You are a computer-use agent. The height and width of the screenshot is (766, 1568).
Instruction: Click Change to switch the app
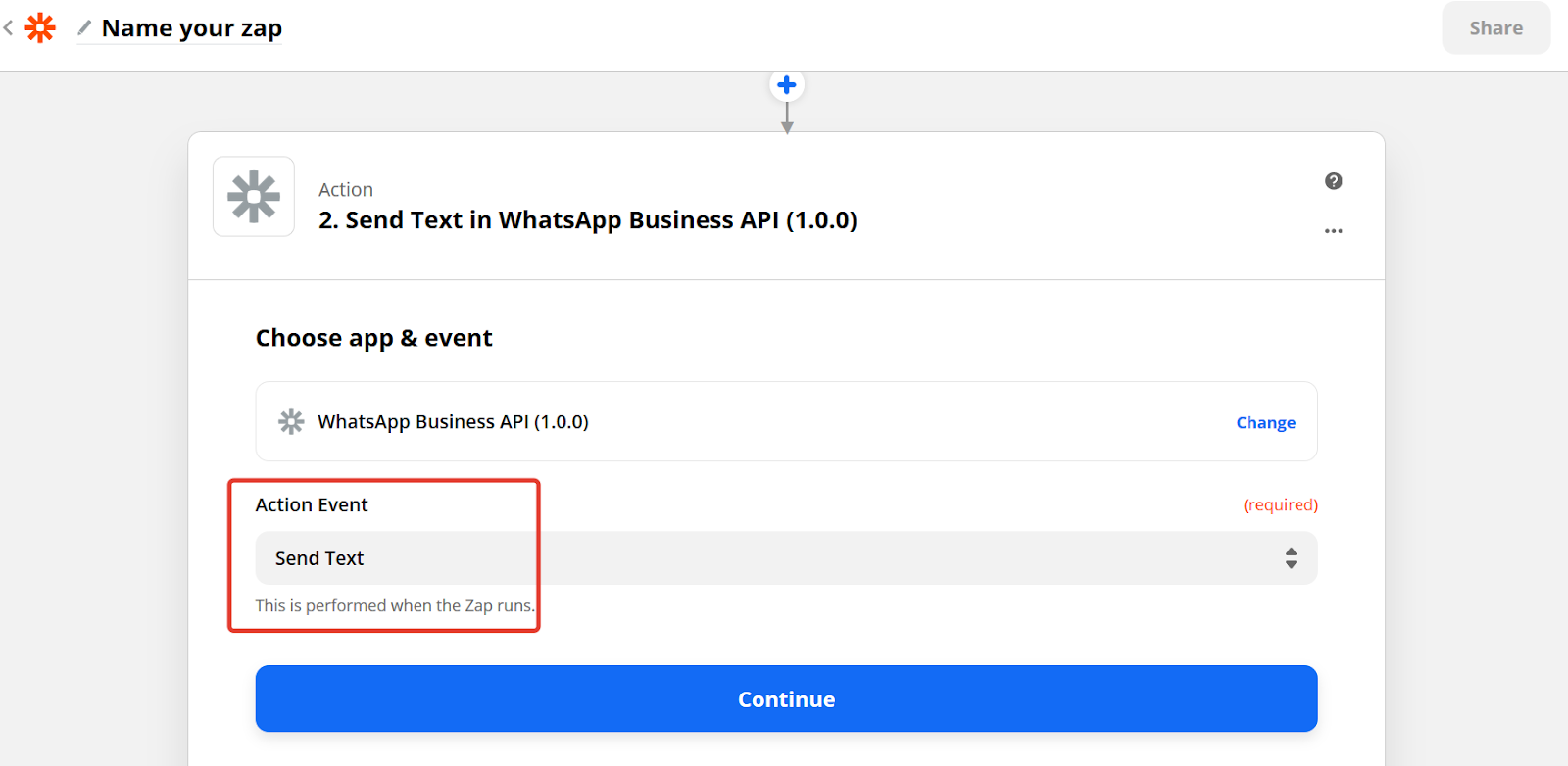coord(1265,422)
